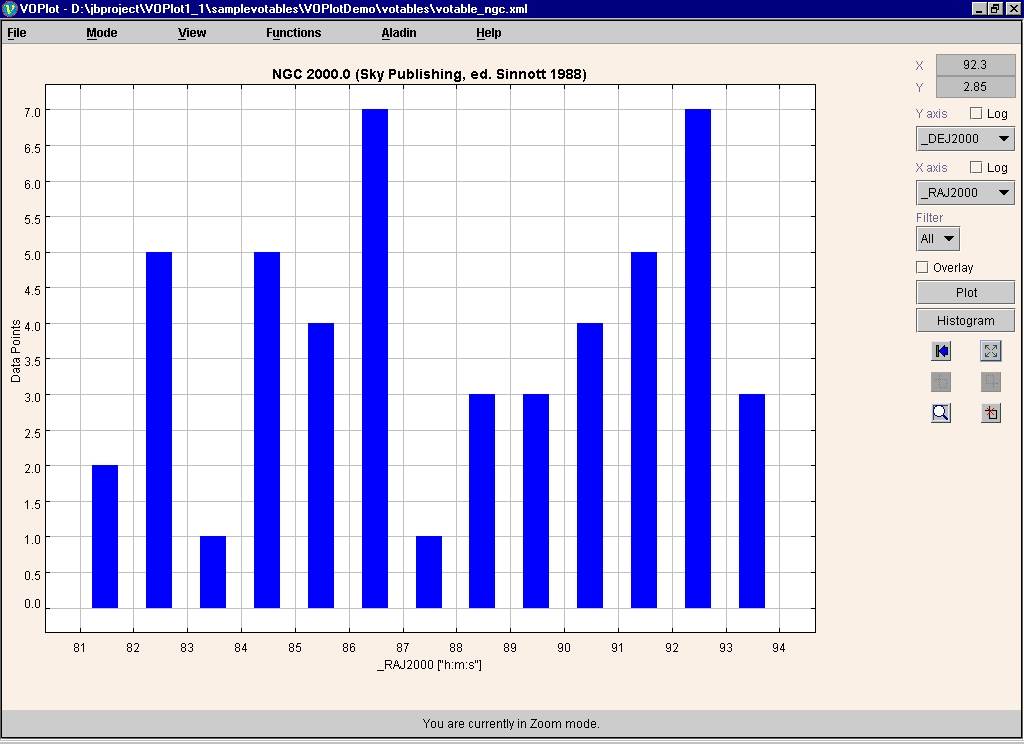Click the histogram bar between 92 and 93
This screenshot has width=1024, height=744.
697,359
